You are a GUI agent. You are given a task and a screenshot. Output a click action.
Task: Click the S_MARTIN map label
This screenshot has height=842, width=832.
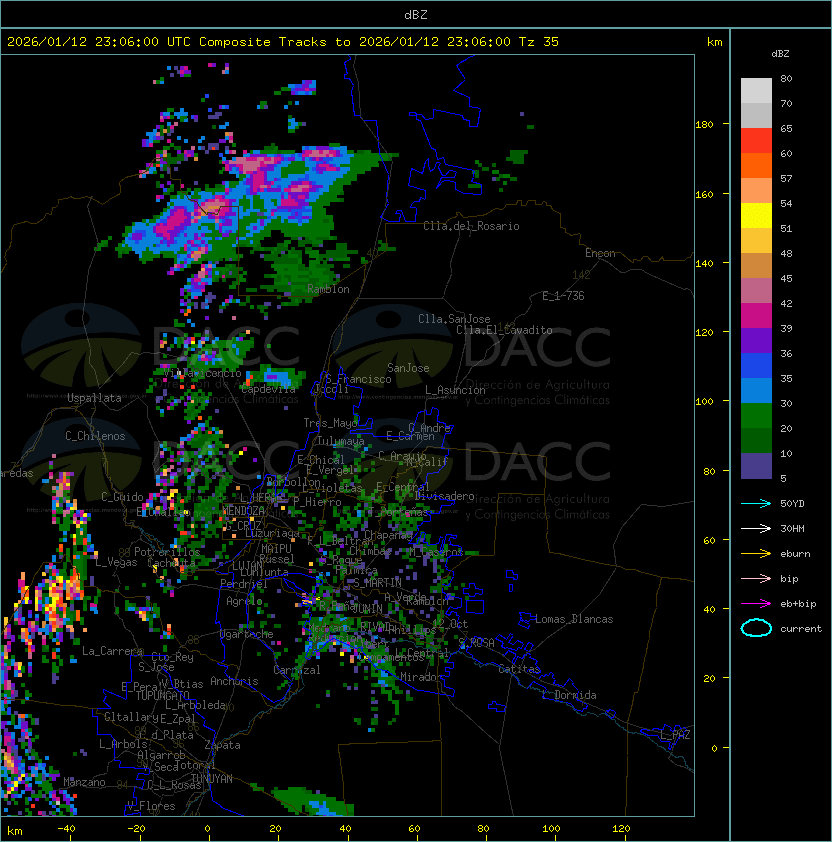click(378, 583)
